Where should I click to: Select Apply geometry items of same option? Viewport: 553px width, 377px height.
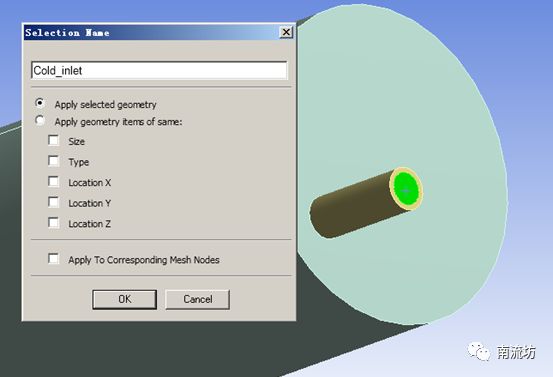pyautogui.click(x=40, y=121)
